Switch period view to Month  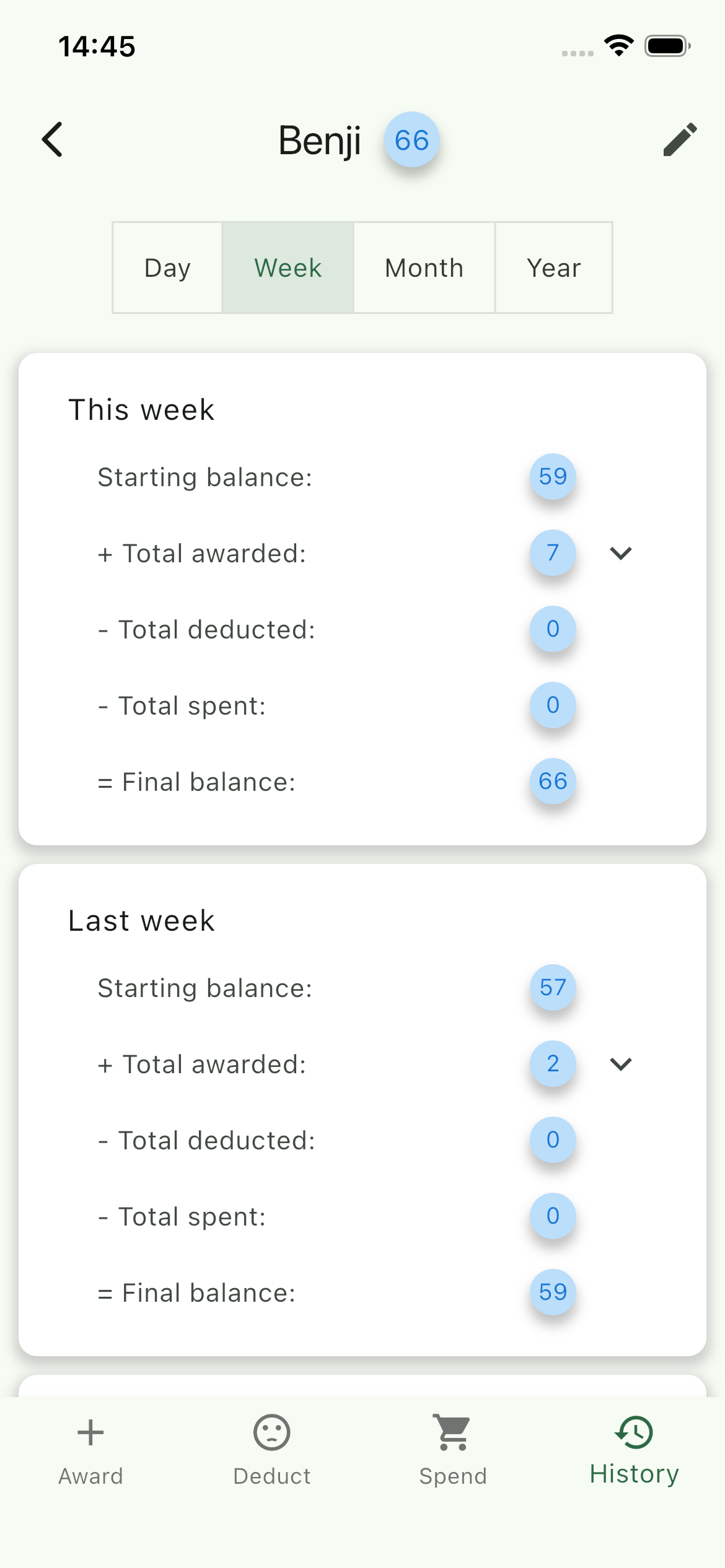click(x=424, y=268)
